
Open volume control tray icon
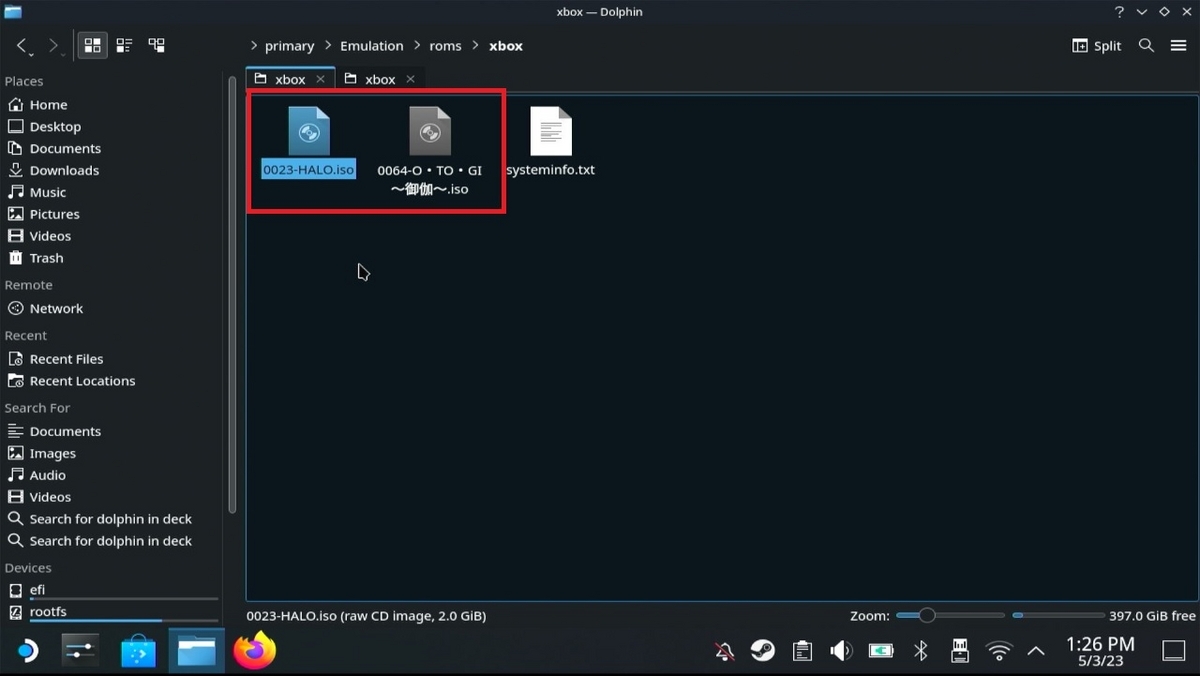(841, 652)
